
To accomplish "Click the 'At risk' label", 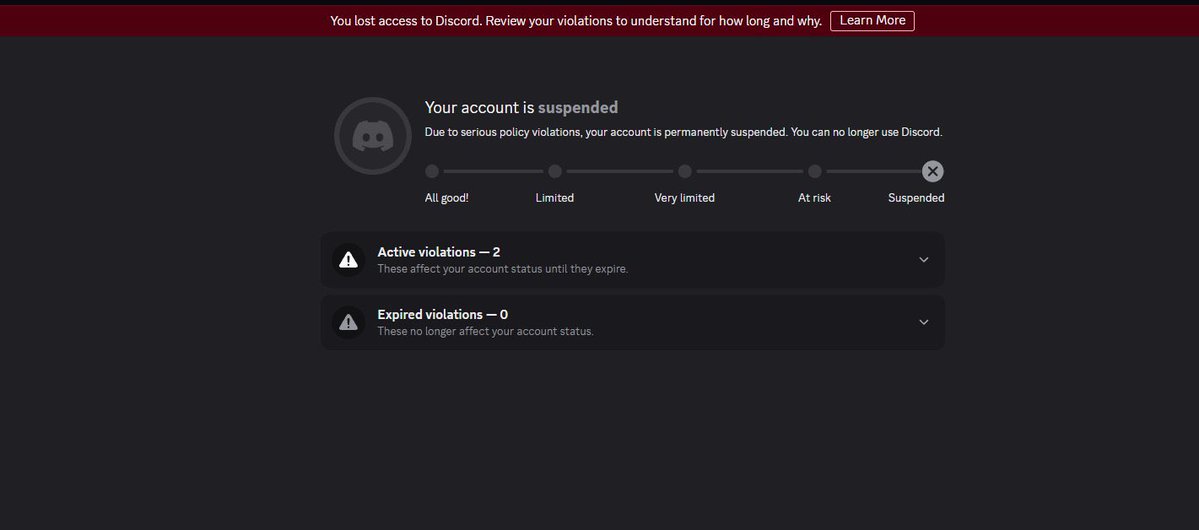I will (x=814, y=198).
